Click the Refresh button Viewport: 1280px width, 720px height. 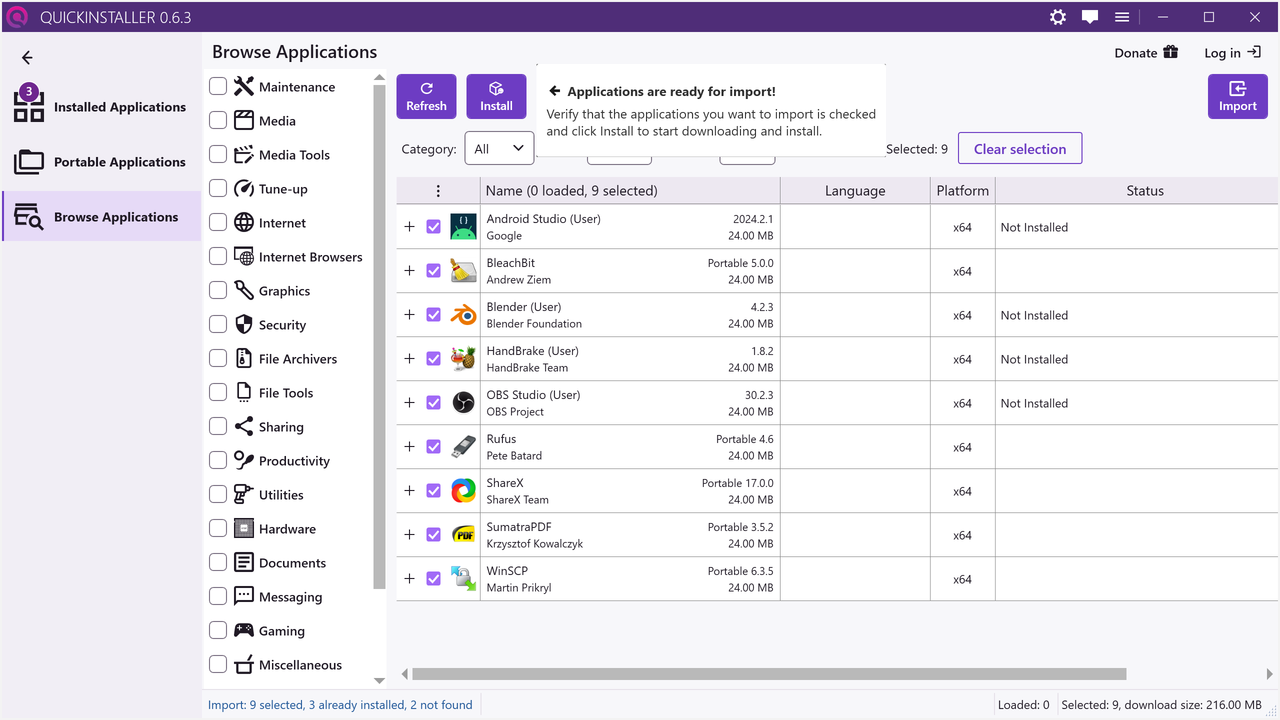pos(426,96)
